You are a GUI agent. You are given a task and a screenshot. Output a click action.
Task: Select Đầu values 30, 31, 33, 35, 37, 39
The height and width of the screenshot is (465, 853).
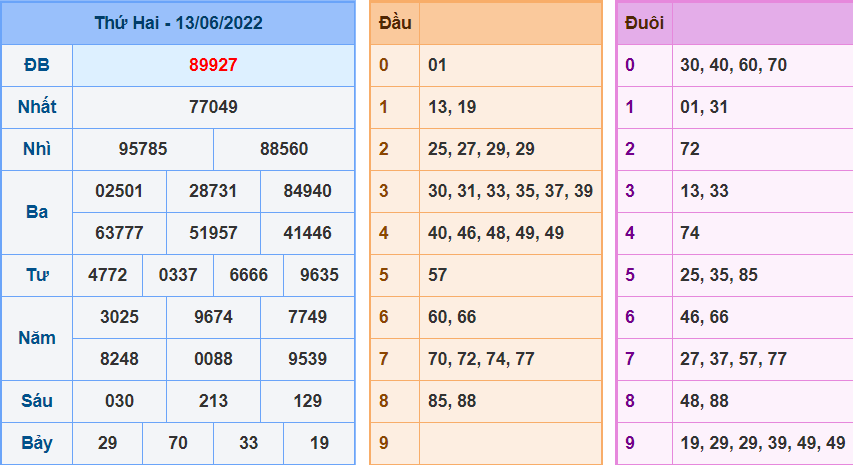(x=510, y=191)
